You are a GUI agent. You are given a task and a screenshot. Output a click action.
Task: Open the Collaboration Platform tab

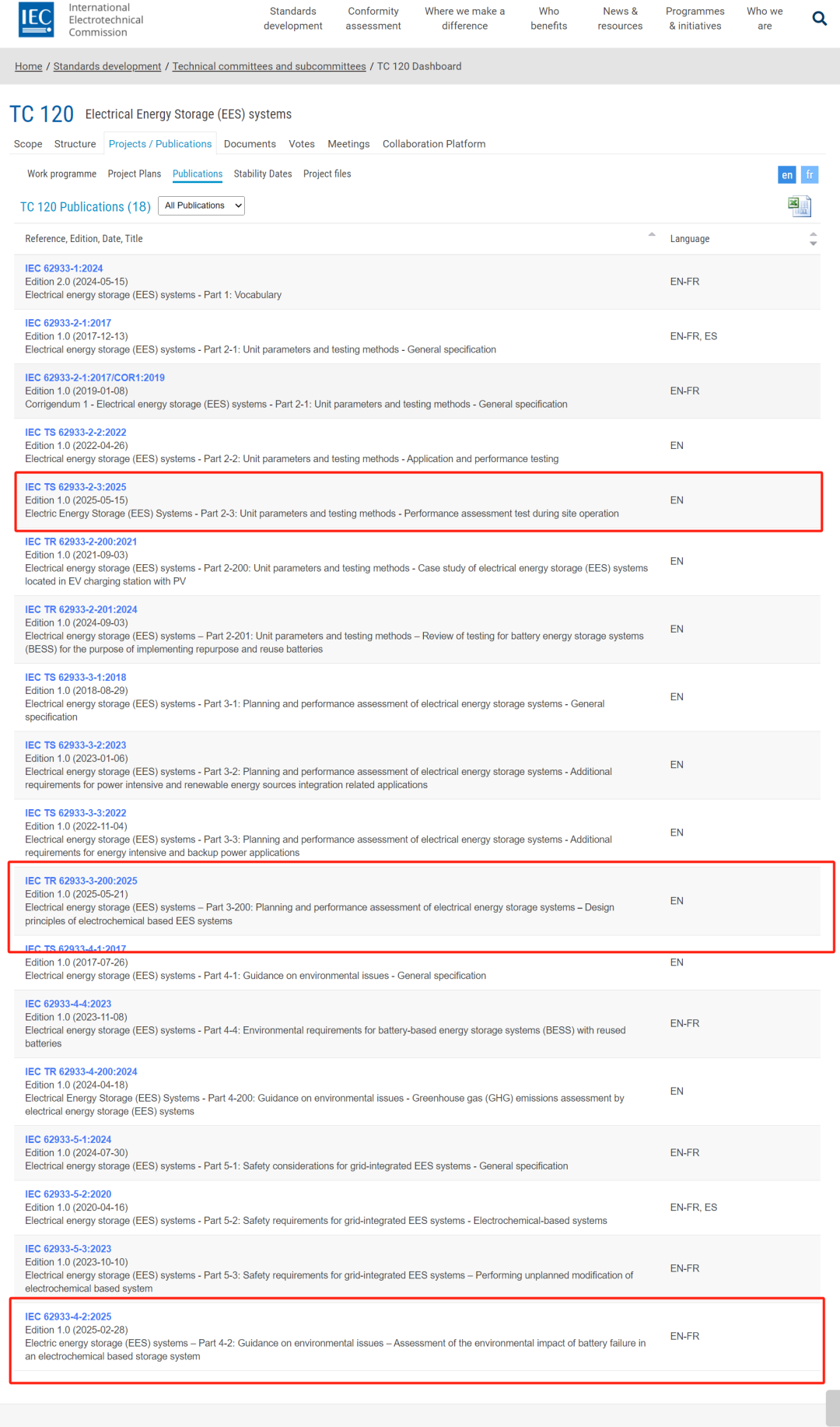434,144
